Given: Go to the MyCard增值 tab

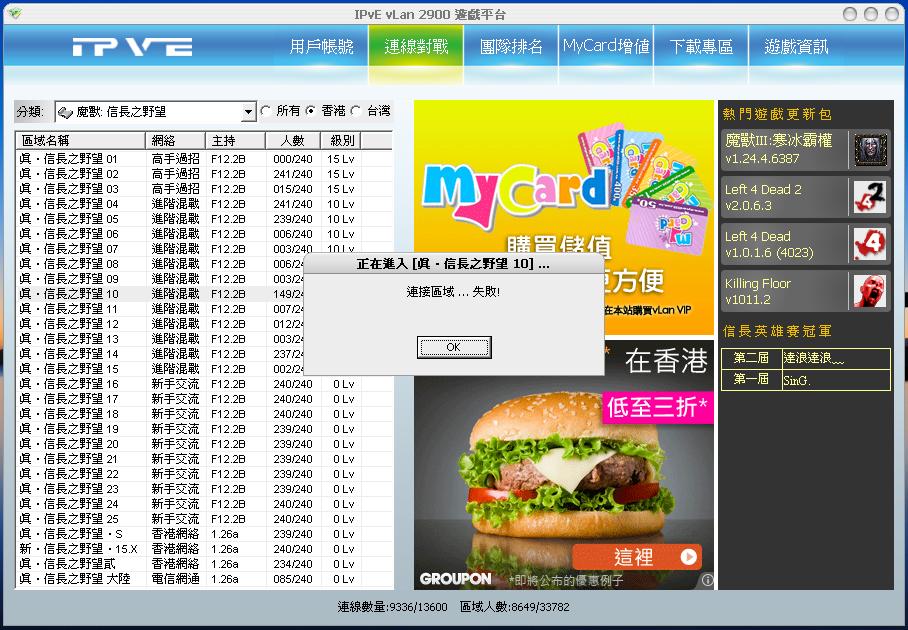Looking at the screenshot, I should point(606,46).
